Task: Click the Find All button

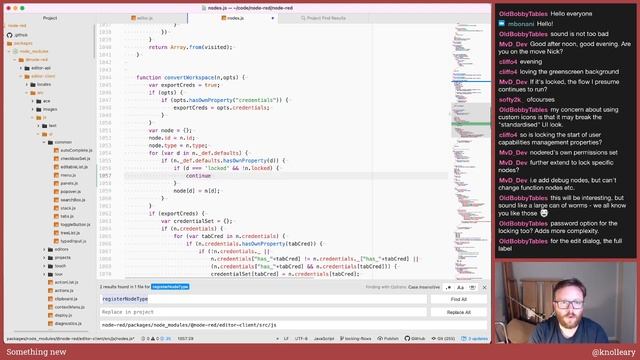Action: [458, 299]
